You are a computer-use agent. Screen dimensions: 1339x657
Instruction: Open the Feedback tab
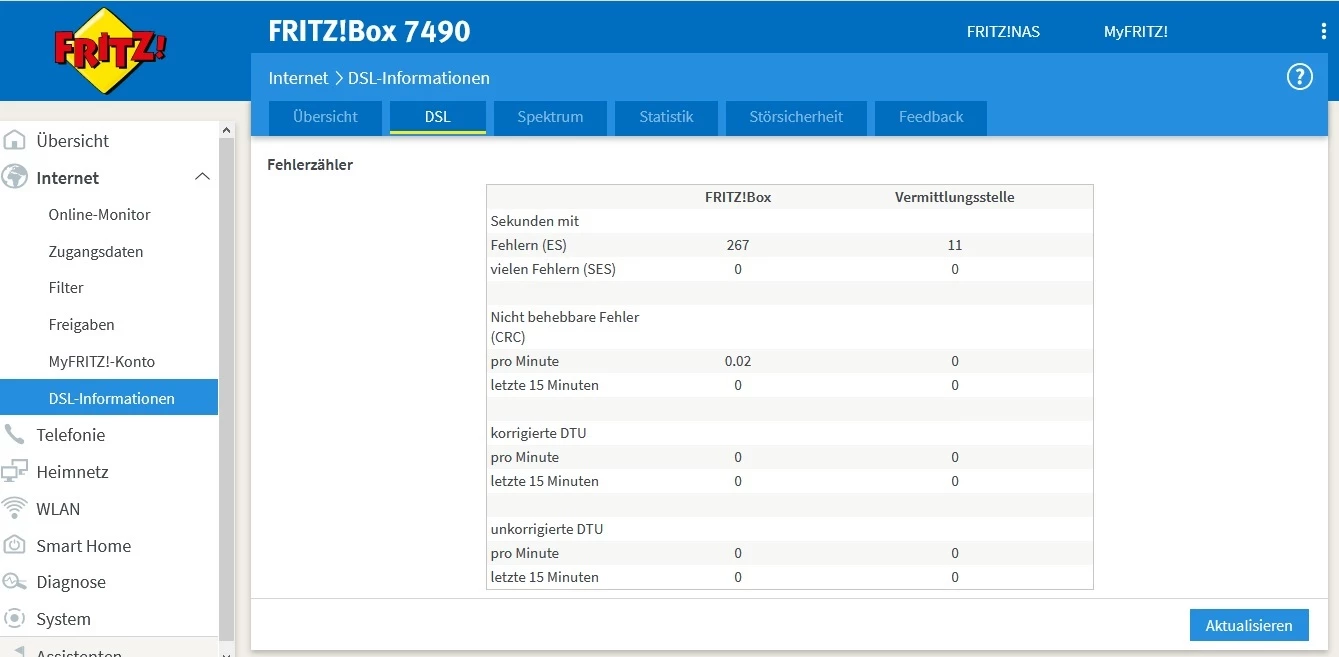tap(931, 117)
